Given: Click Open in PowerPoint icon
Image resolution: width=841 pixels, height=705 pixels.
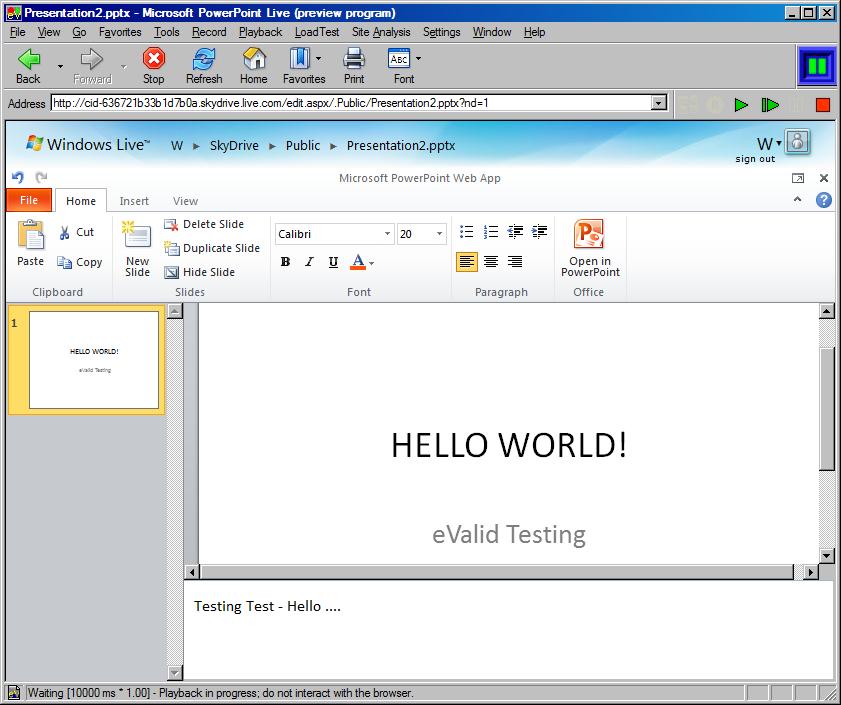Looking at the screenshot, I should click(589, 234).
